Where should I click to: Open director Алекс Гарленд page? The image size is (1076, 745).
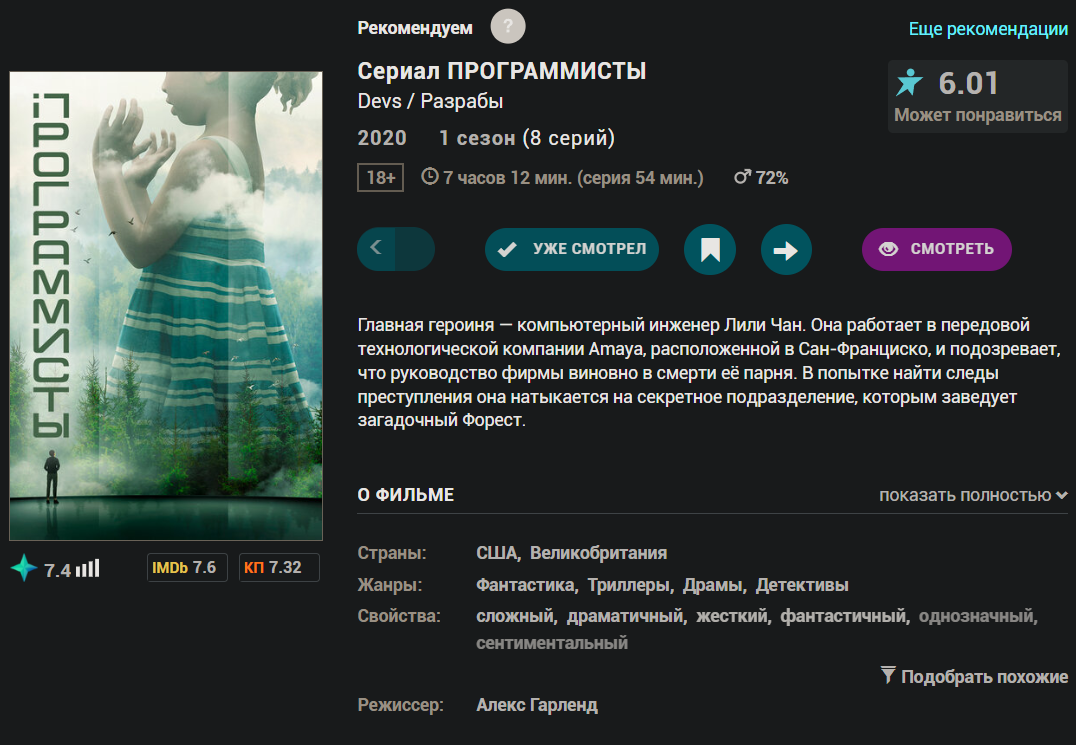537,705
